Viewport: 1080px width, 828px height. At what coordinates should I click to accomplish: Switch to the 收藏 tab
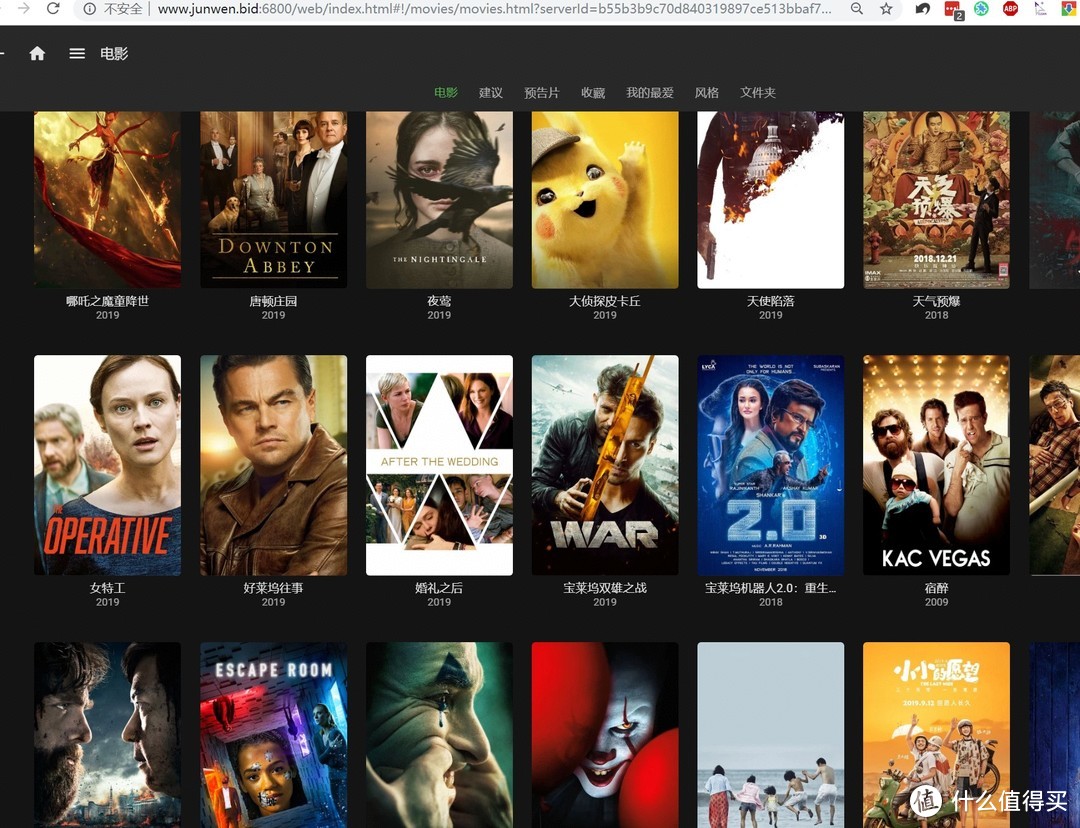[593, 92]
